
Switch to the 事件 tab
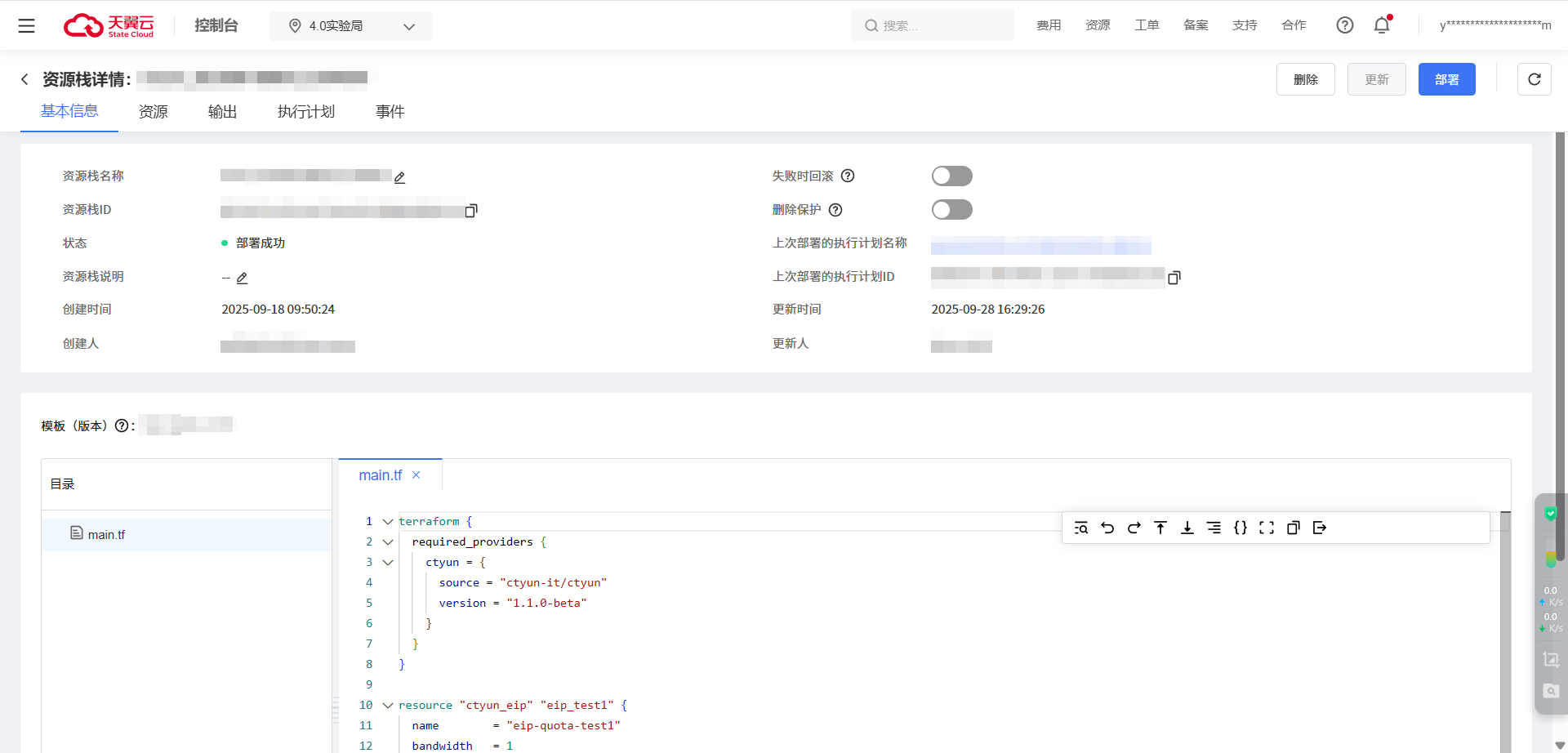(x=390, y=112)
